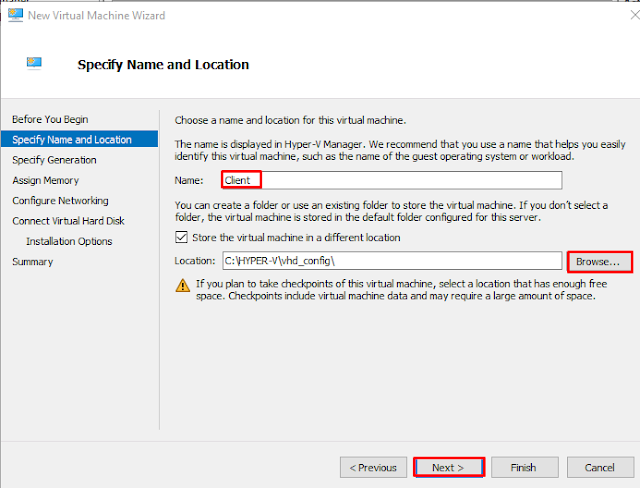Click the New Virtual Machine Wizard title text
This screenshot has width=640, height=488.
[96, 16]
